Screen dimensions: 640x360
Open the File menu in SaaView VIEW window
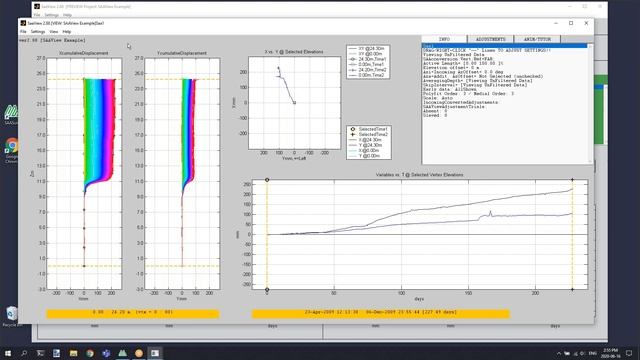click(23, 31)
